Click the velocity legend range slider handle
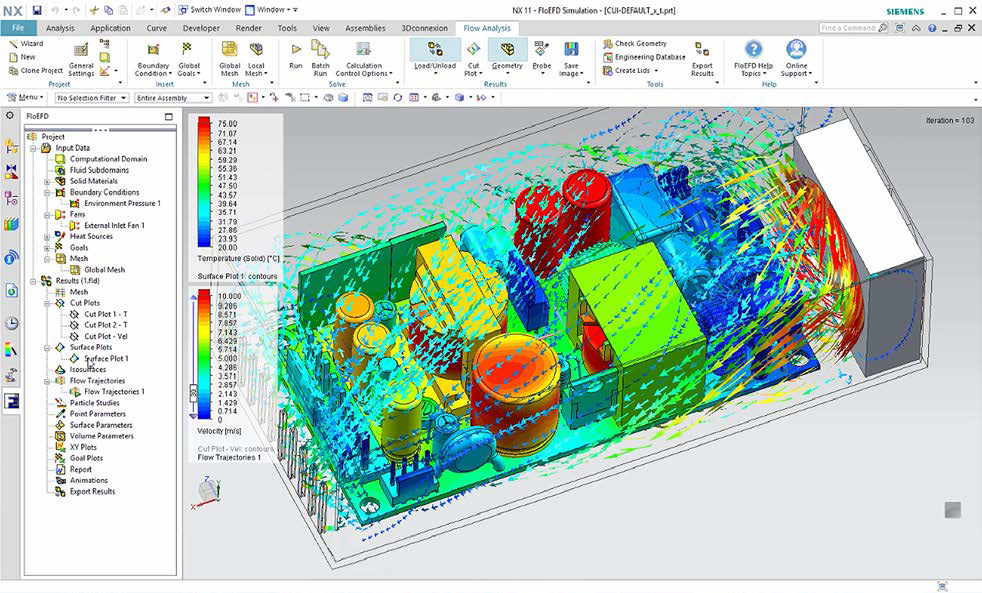This screenshot has height=593, width=982. click(x=193, y=394)
